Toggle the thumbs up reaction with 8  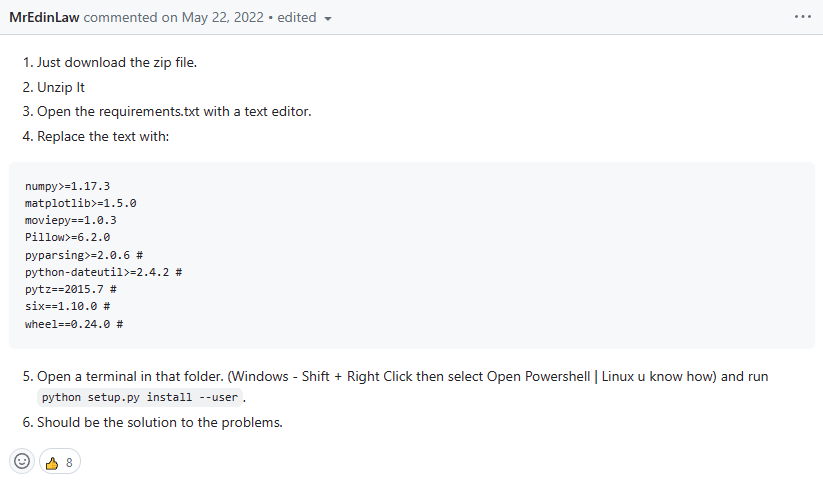59,462
